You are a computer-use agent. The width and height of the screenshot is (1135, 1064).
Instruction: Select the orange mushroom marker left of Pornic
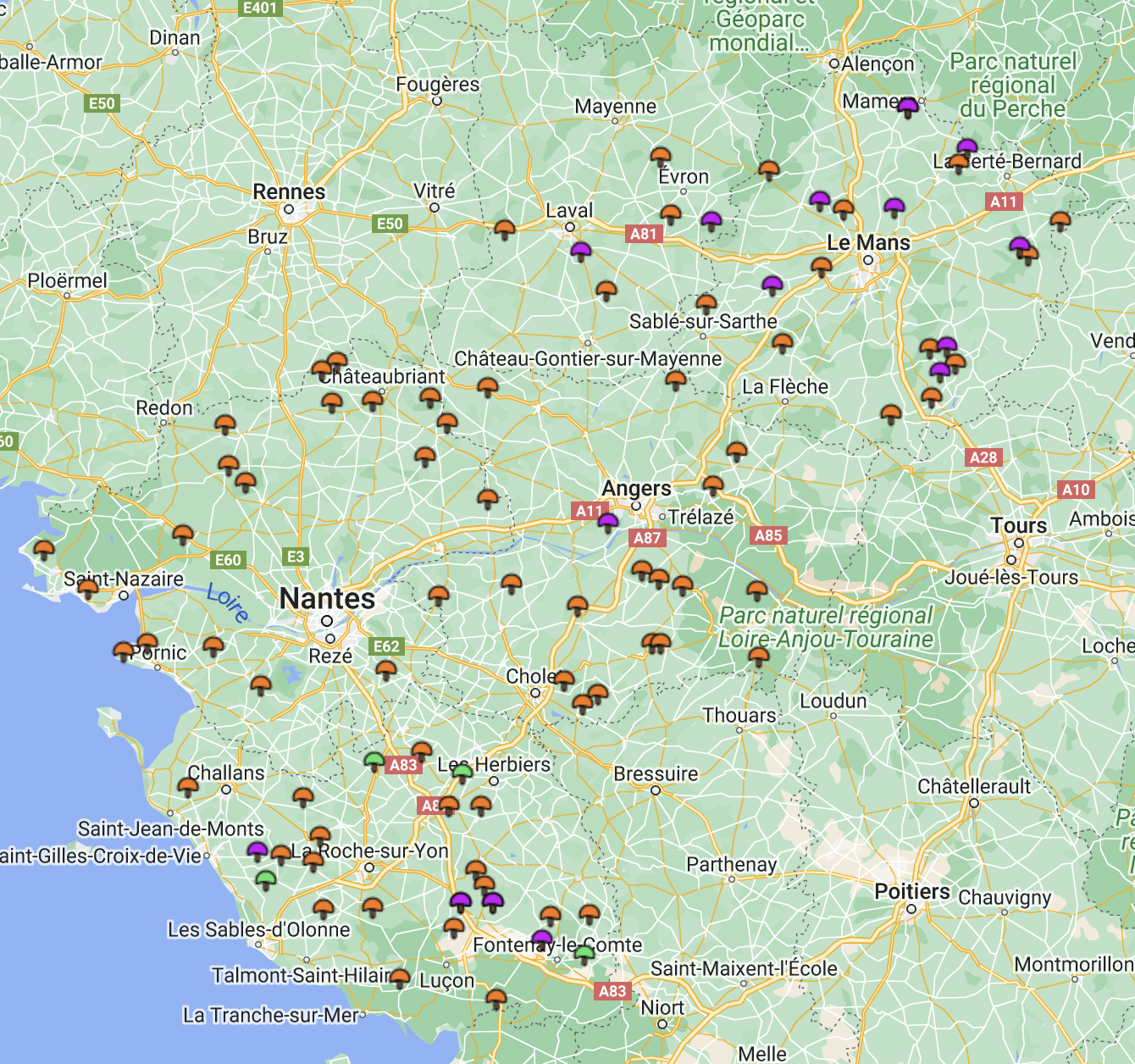coord(124,651)
